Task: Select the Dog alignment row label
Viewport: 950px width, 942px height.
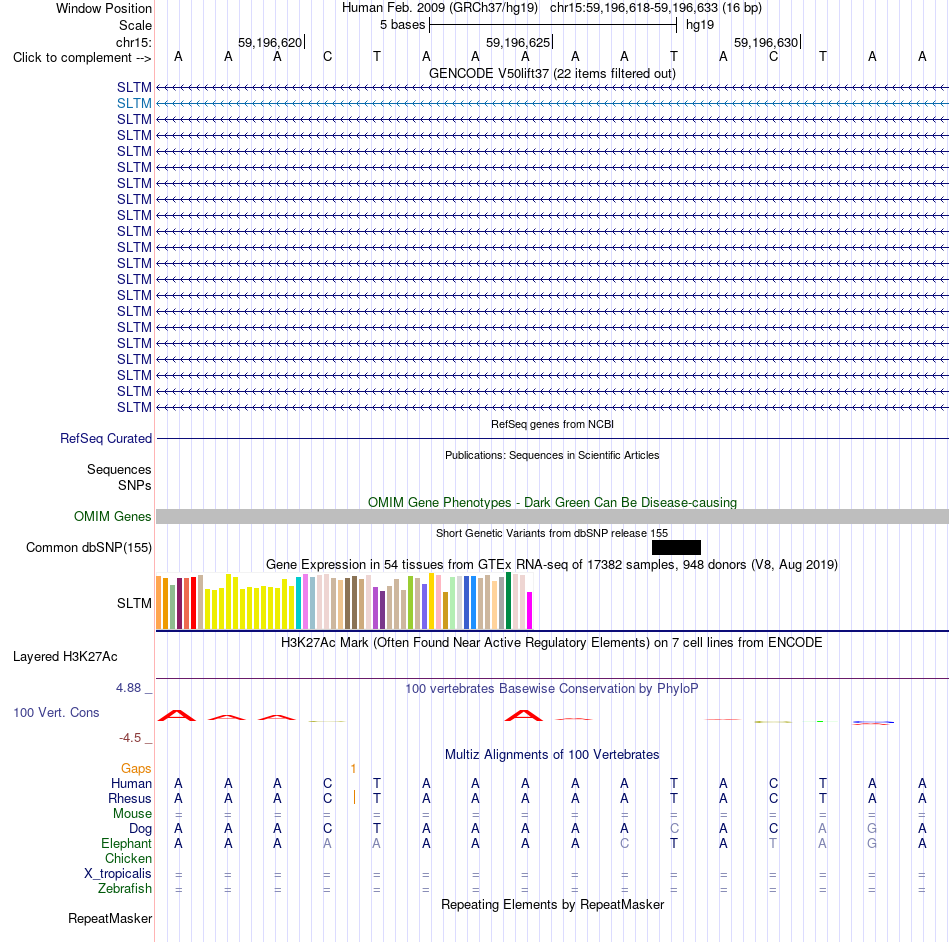Action: coord(140,828)
